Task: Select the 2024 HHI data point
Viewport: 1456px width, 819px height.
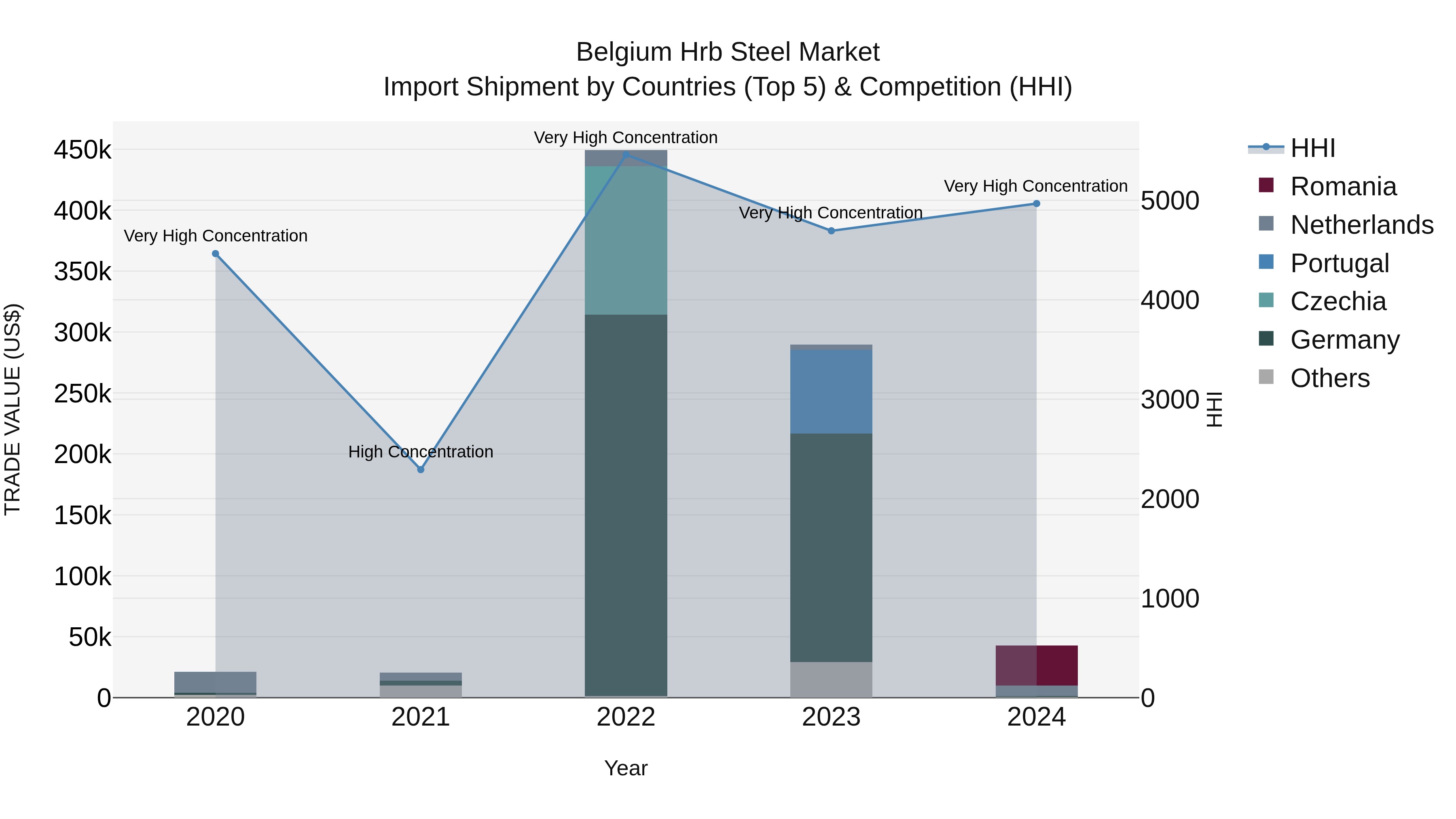Action: (x=1036, y=203)
